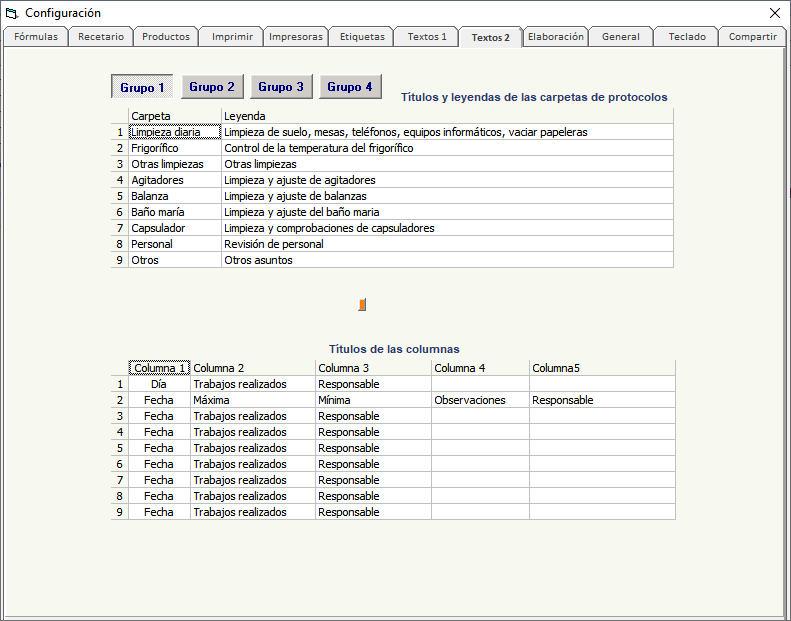Image resolution: width=791 pixels, height=621 pixels.
Task: Click the 'Columna 2' header
Action: (x=253, y=368)
